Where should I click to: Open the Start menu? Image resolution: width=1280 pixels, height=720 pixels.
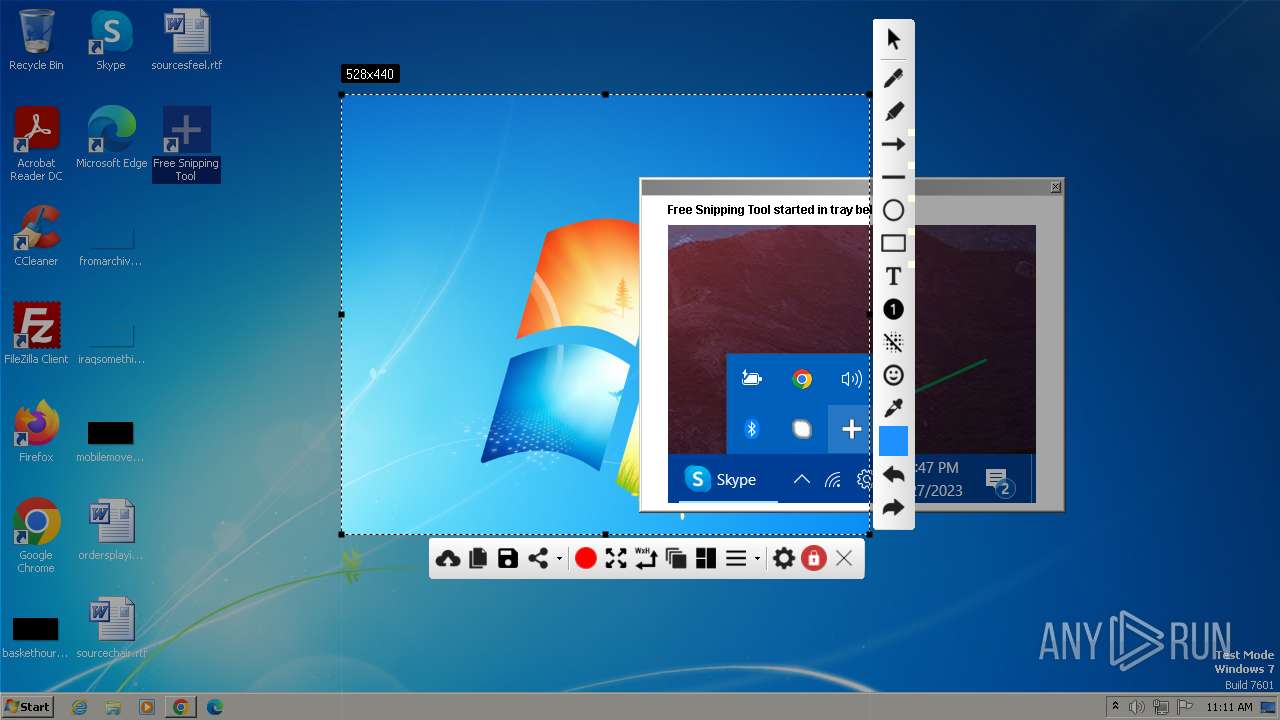(x=27, y=706)
